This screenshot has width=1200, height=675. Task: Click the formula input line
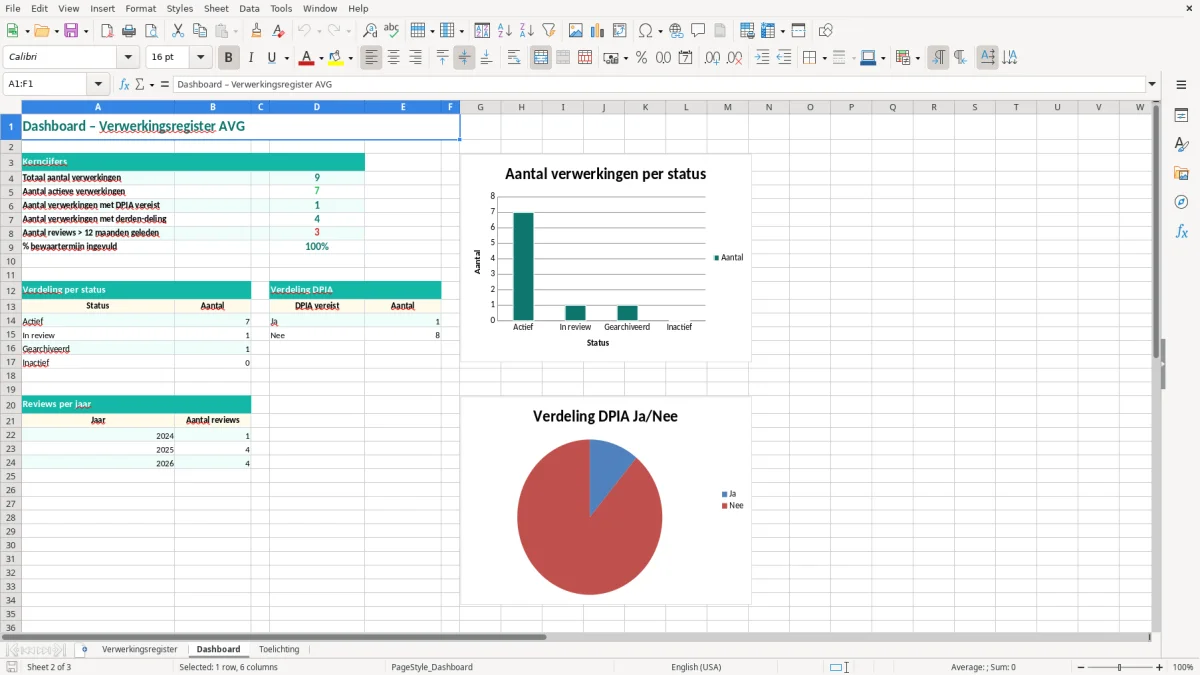659,84
